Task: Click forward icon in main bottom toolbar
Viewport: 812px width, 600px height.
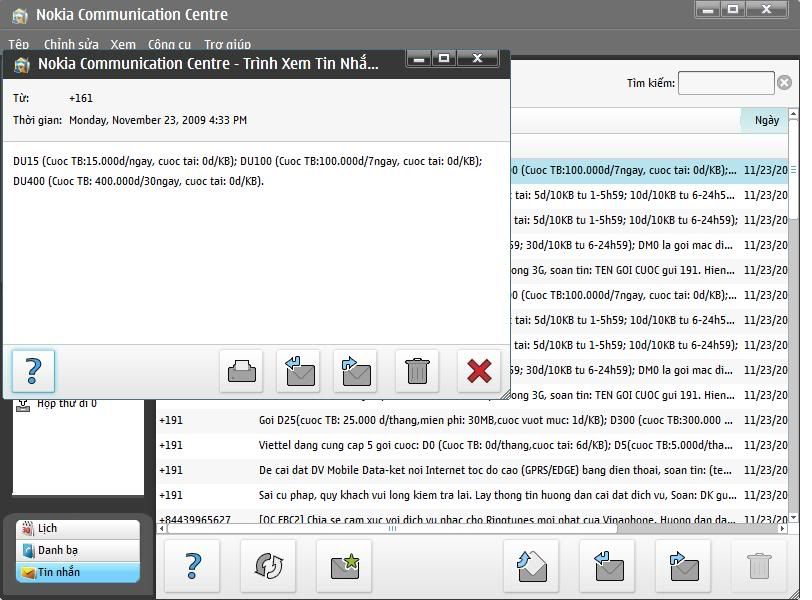Action: pos(683,566)
